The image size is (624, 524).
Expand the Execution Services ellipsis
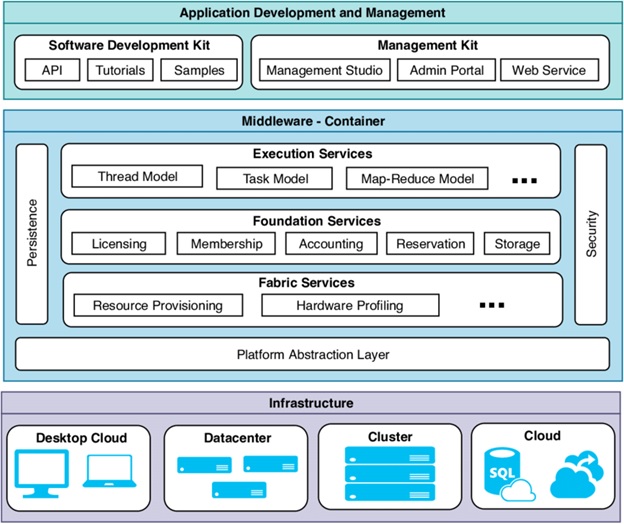point(526,181)
